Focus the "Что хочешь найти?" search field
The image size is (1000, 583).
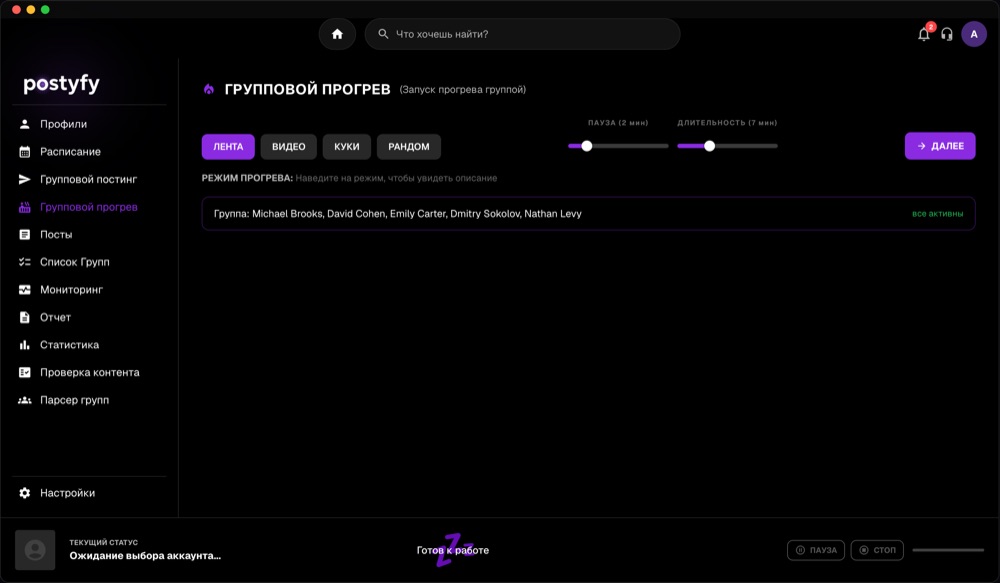coord(522,34)
